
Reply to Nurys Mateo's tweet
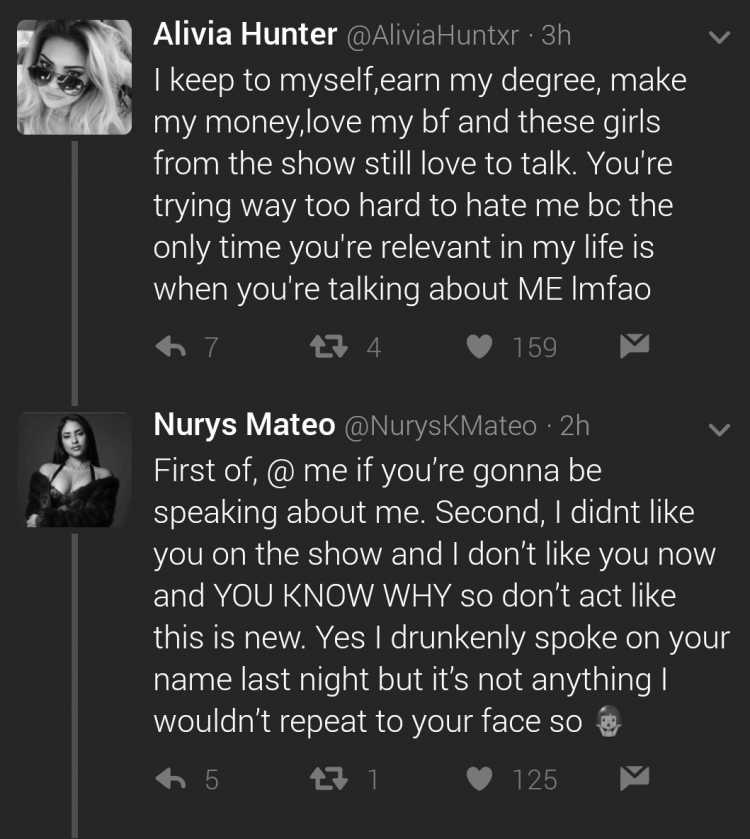171,779
